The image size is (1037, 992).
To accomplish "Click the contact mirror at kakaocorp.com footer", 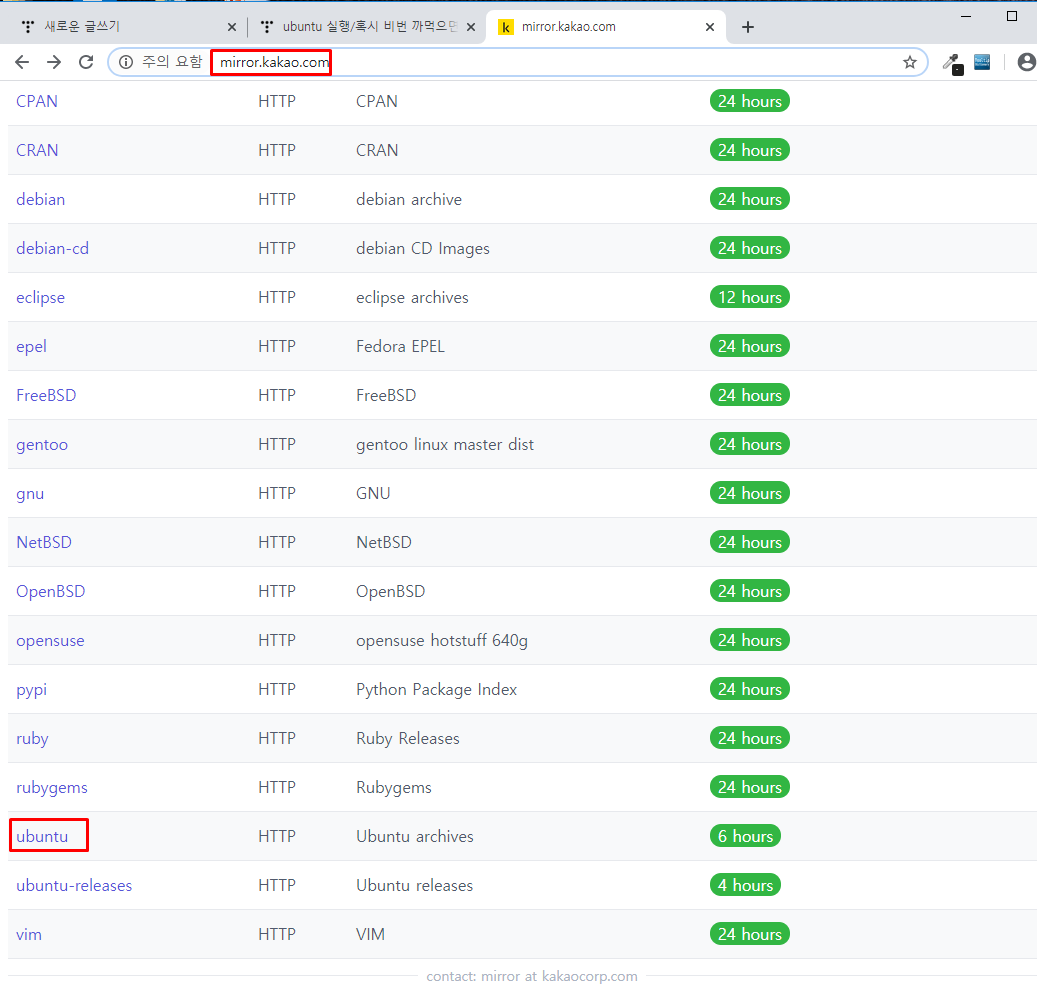I will tap(532, 976).
